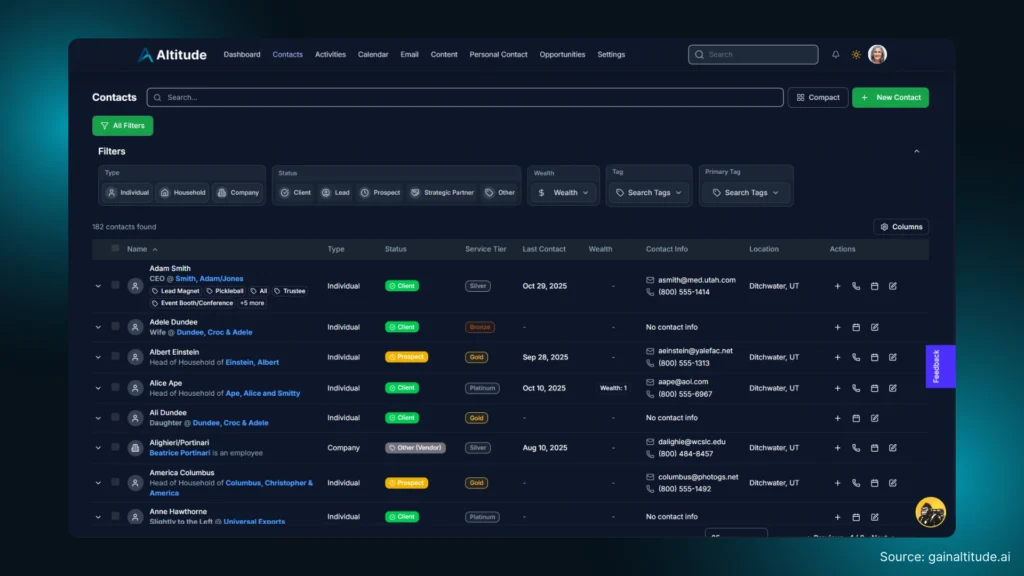Select the Individual type filter
Screen dimensions: 1024x576
point(126,192)
